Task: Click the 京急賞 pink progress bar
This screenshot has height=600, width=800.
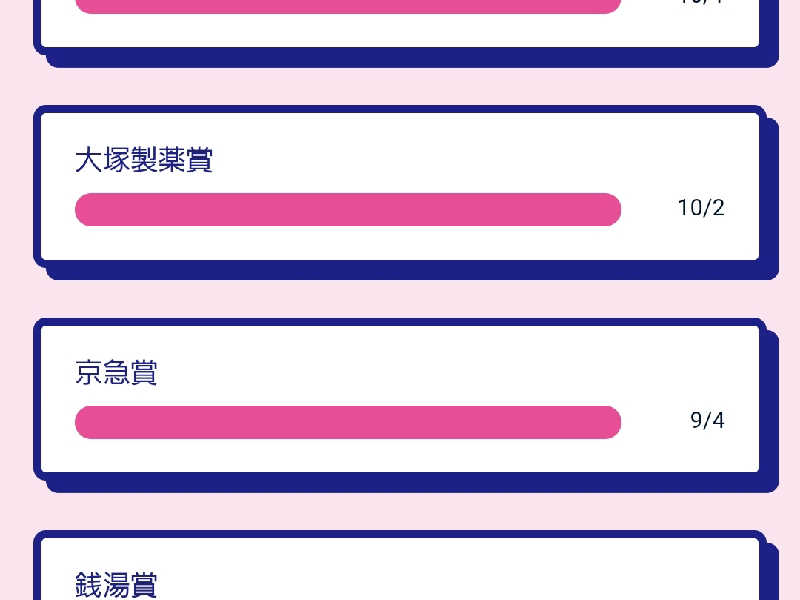Action: pyautogui.click(x=348, y=423)
